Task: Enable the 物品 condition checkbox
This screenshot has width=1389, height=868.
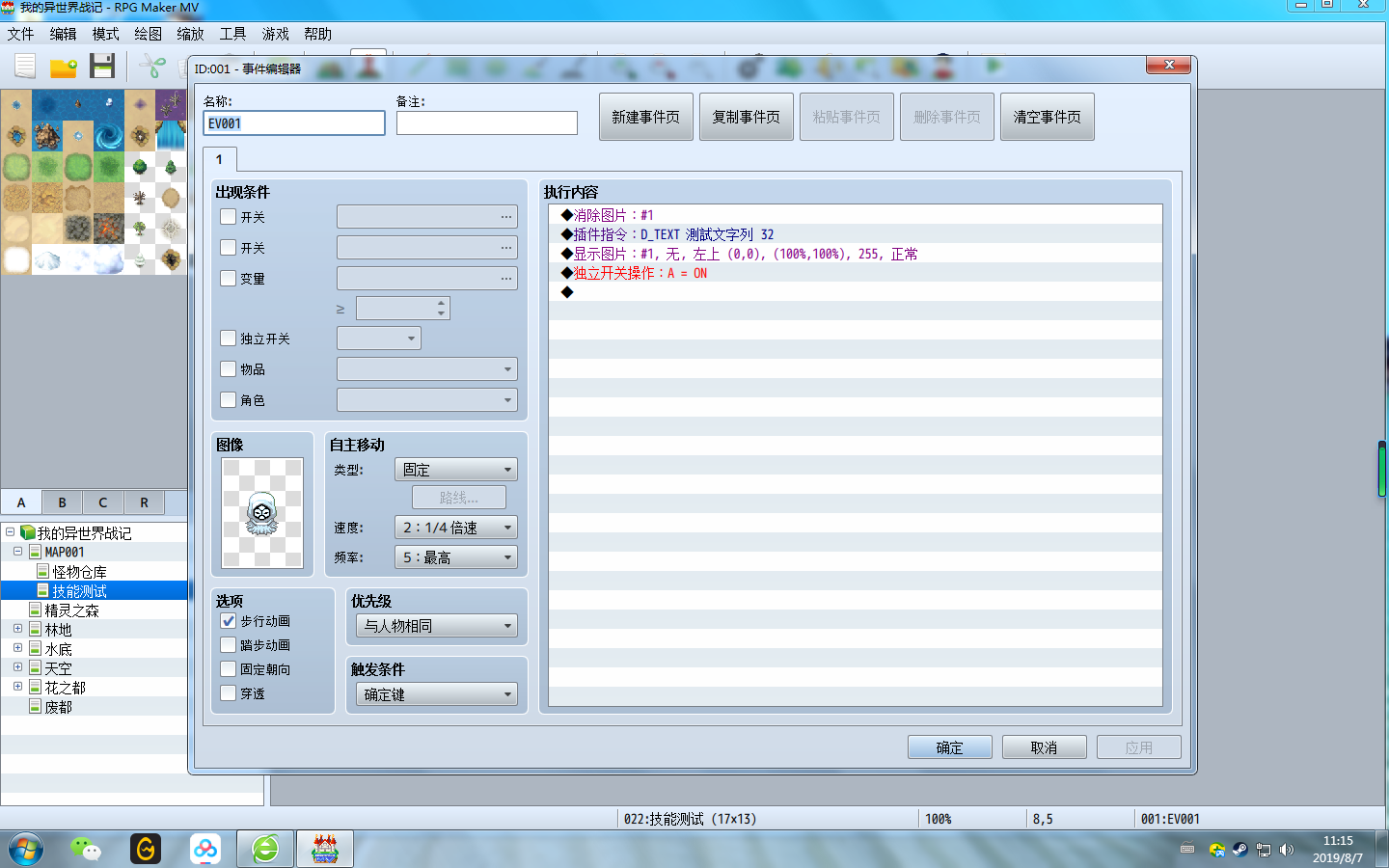Action: click(x=229, y=369)
